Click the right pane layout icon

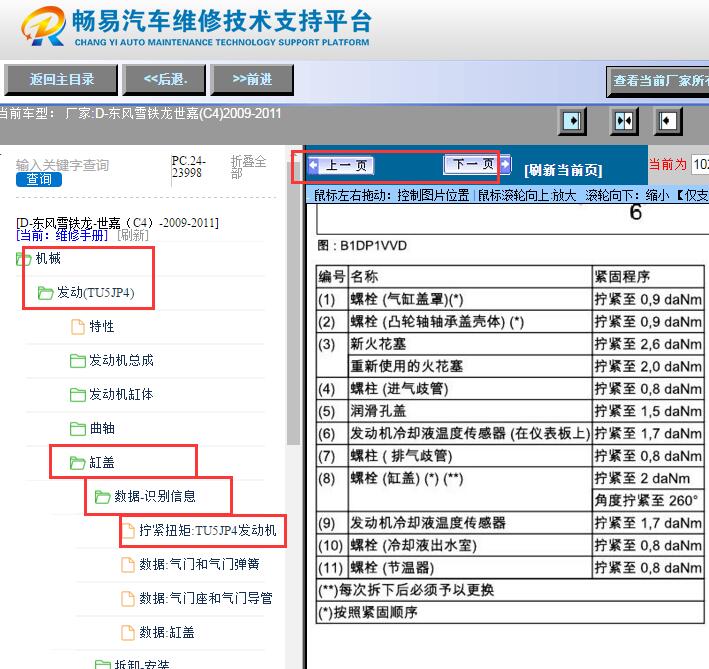tap(668, 121)
